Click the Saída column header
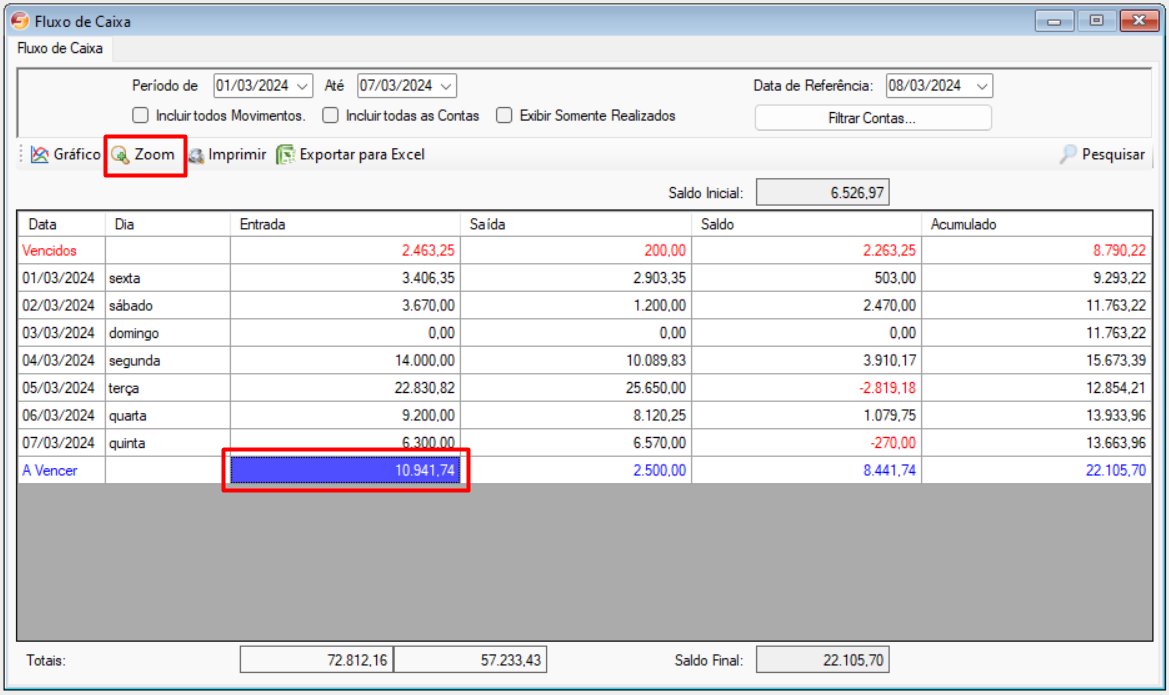The height and width of the screenshot is (695, 1169). click(576, 224)
